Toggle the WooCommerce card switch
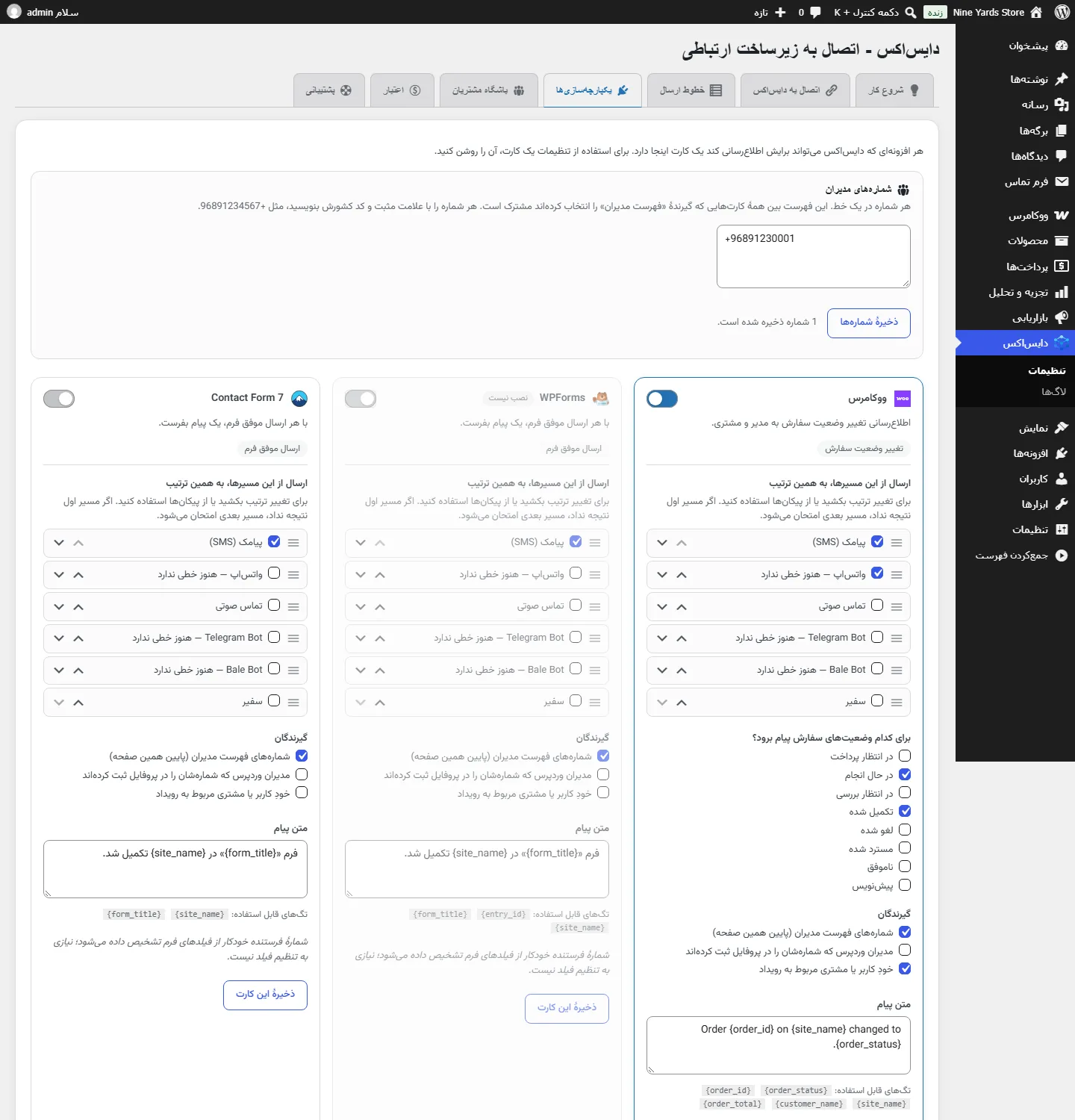Screen dimensions: 1075x1120 pos(662,399)
